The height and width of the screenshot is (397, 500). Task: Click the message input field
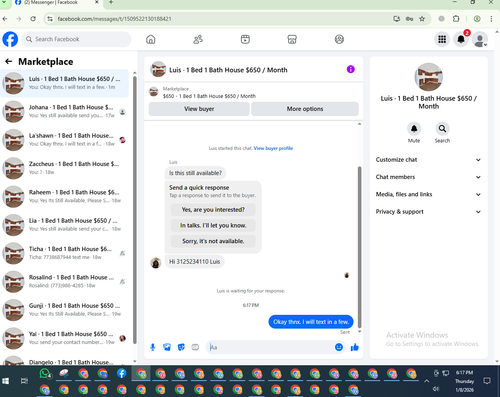[x=270, y=347]
